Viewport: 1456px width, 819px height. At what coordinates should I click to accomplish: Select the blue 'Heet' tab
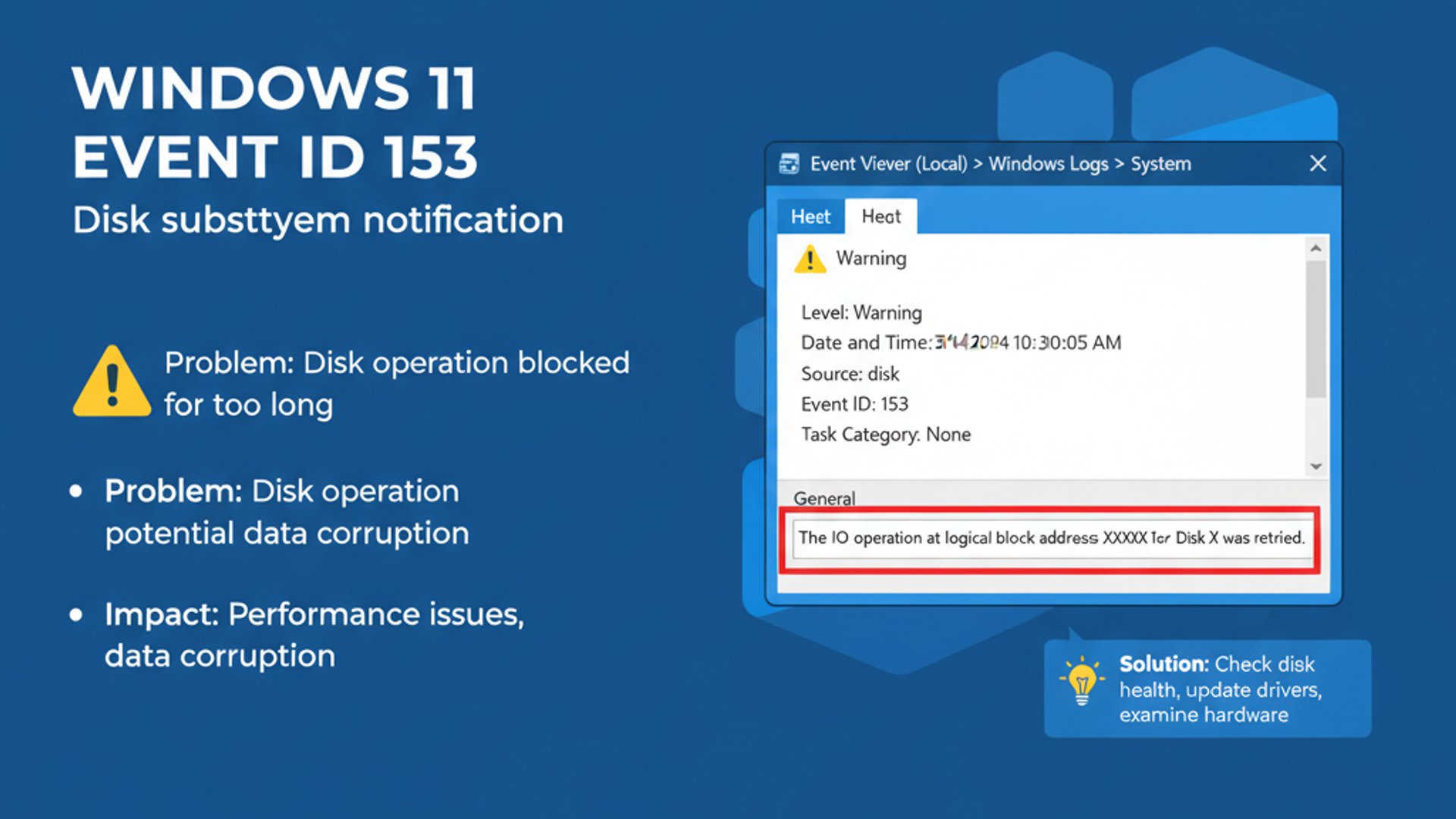(x=811, y=217)
